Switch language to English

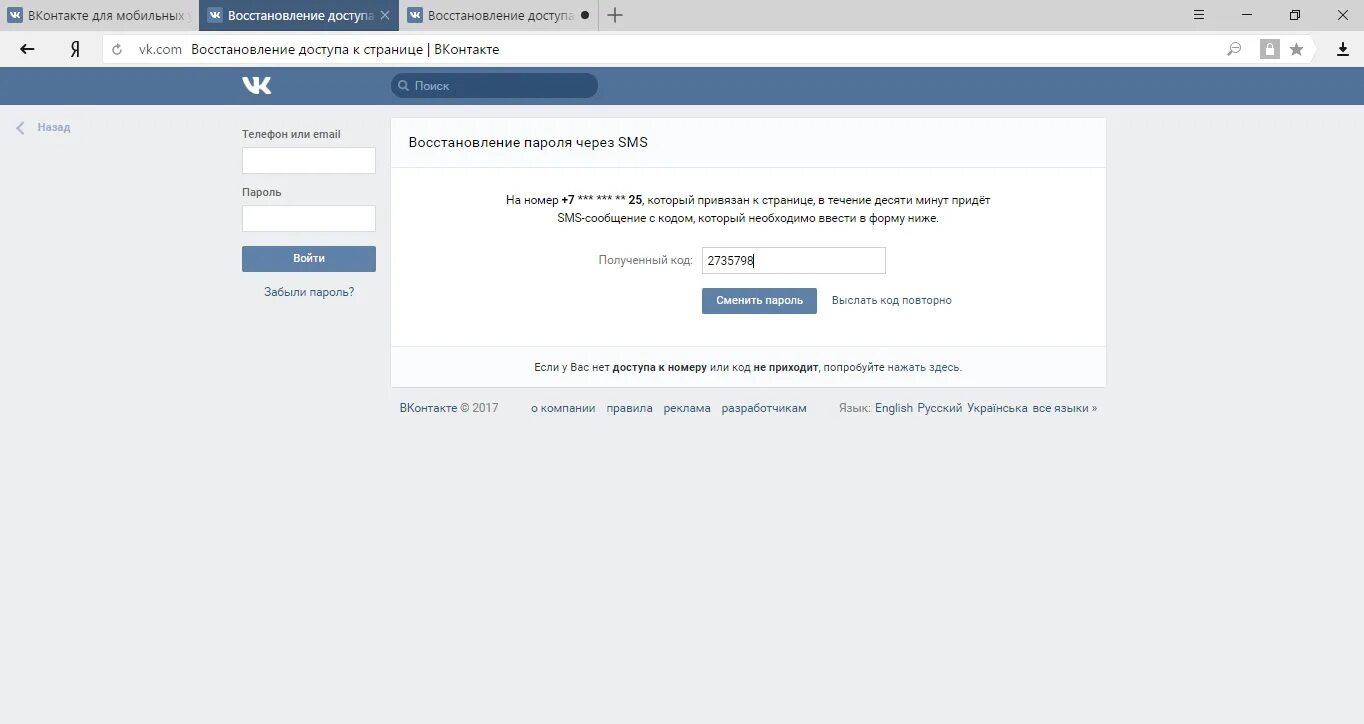point(894,408)
